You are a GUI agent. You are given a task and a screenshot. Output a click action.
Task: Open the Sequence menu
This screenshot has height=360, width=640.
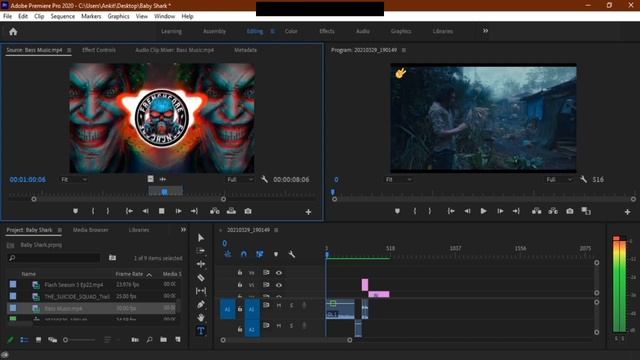point(62,16)
